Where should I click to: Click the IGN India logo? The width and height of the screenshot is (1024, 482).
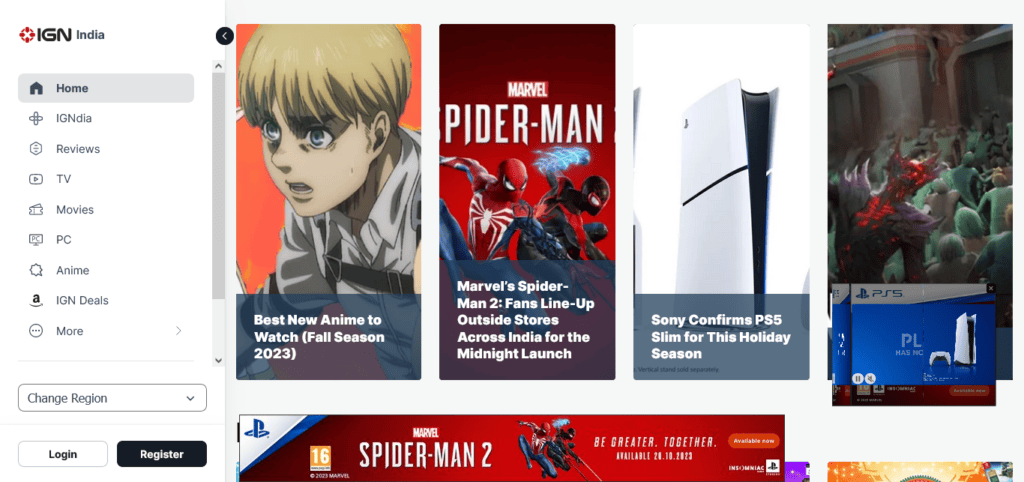pos(61,35)
